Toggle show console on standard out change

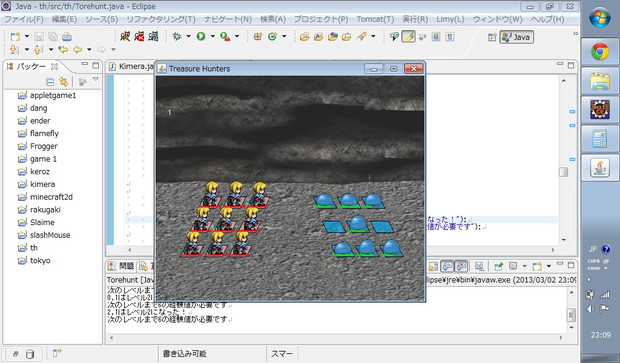tap(447, 266)
